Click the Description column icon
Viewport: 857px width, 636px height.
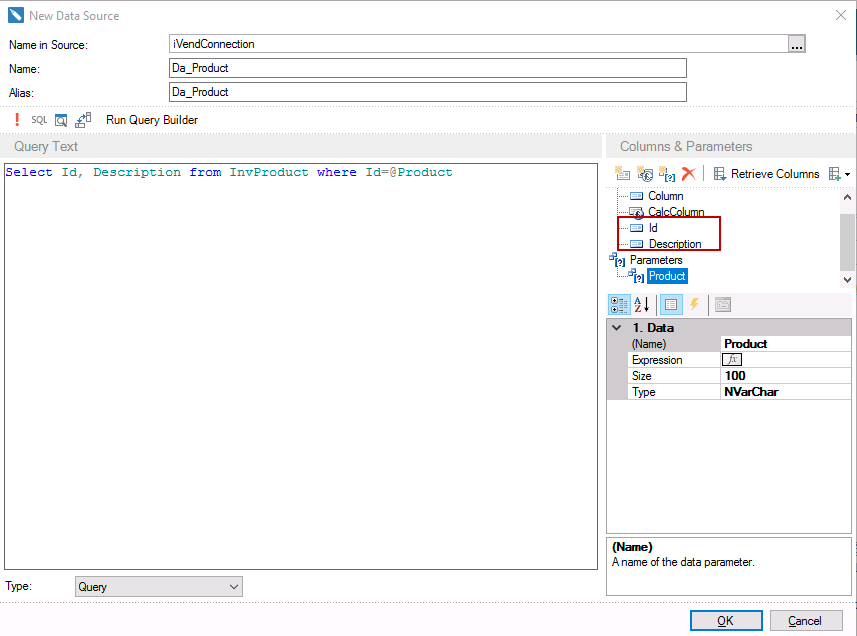636,244
